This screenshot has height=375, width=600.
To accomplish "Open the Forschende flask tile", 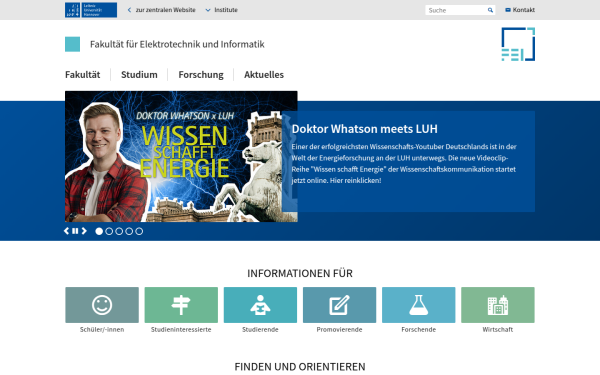I will [x=419, y=305].
